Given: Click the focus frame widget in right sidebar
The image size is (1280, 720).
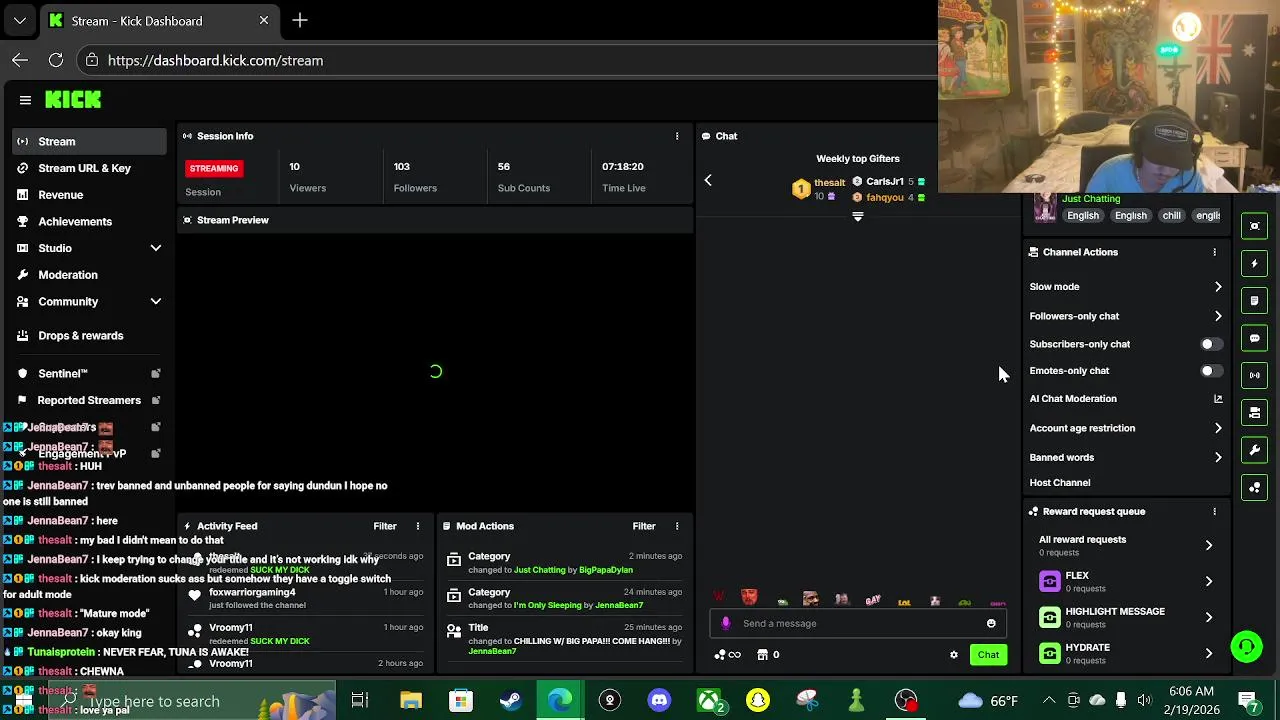Looking at the screenshot, I should pyautogui.click(x=1255, y=226).
